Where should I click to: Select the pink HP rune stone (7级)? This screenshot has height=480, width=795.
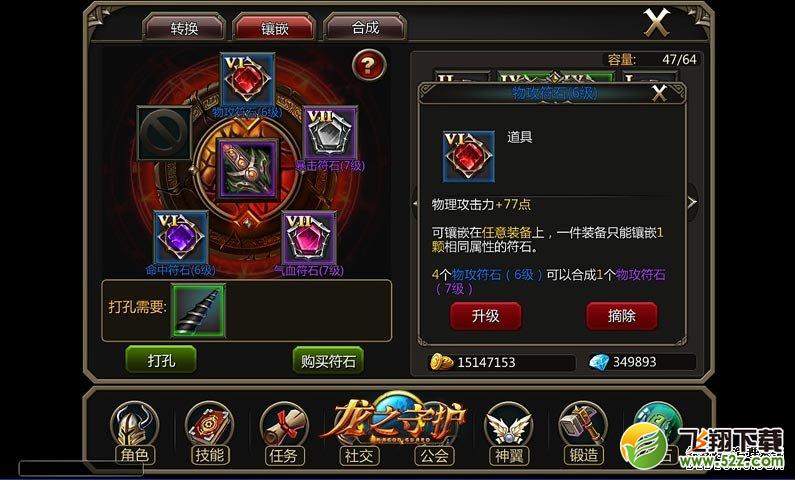pyautogui.click(x=309, y=237)
